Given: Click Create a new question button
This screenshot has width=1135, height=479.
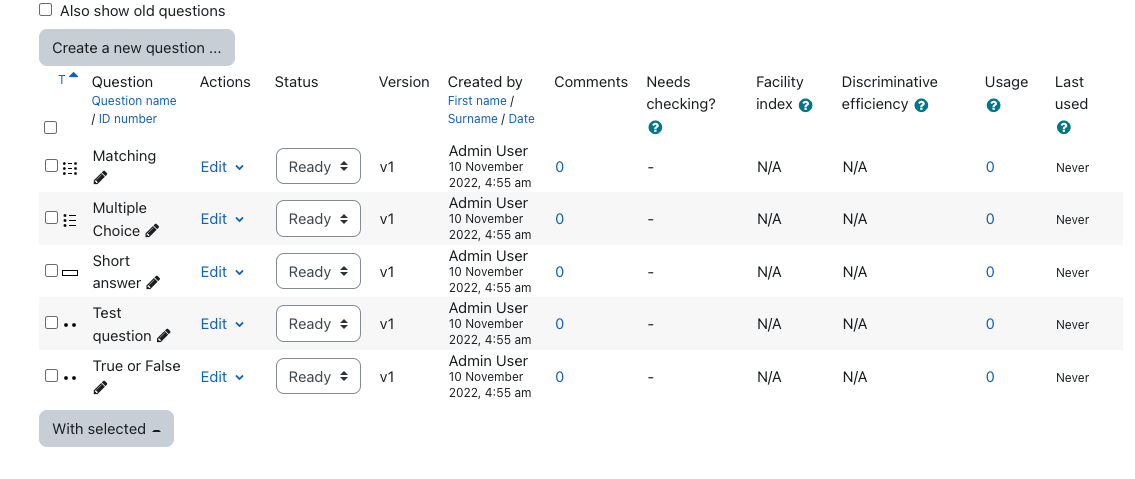Looking at the screenshot, I should 137,48.
